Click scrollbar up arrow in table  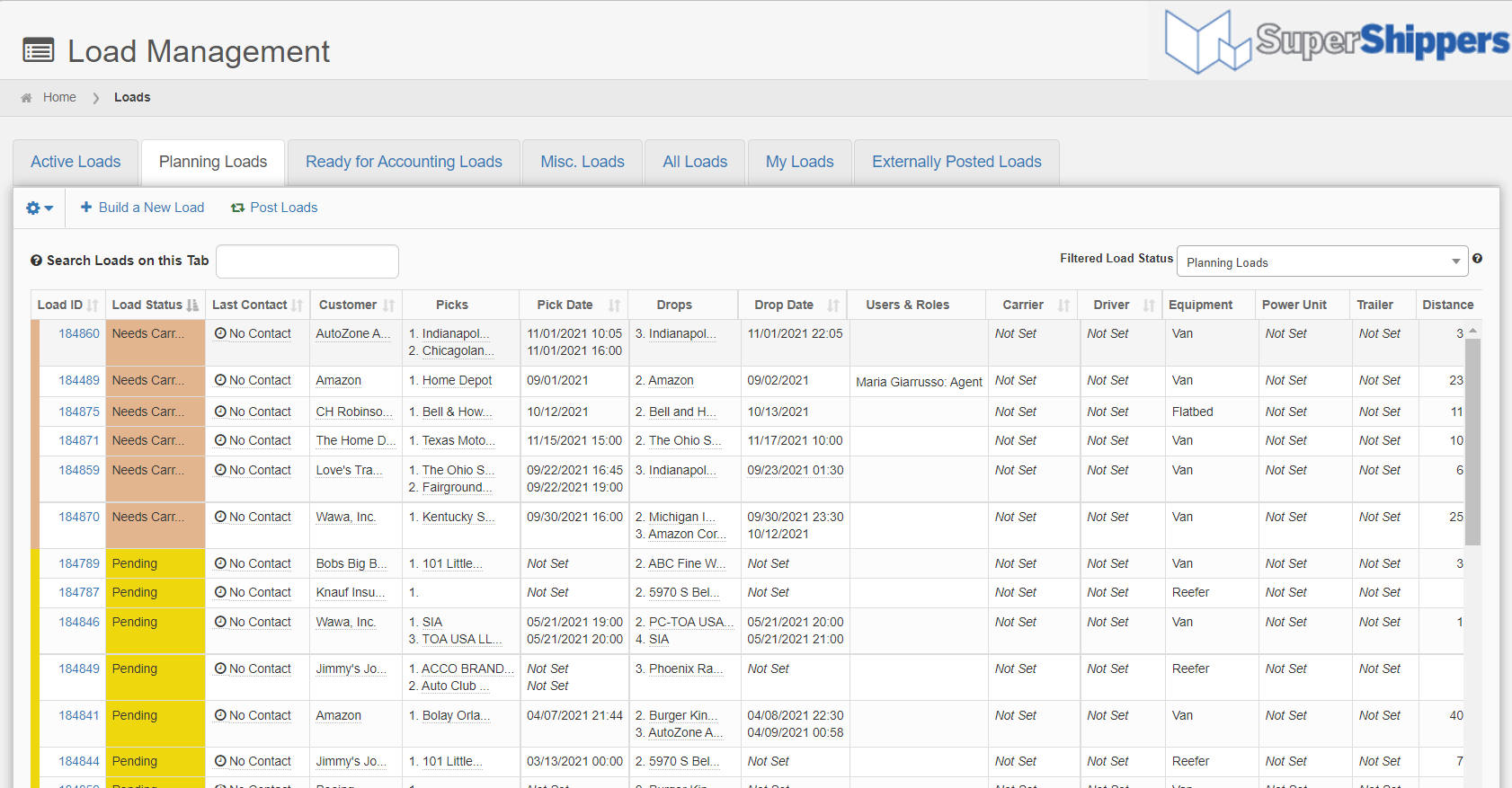tap(1472, 332)
